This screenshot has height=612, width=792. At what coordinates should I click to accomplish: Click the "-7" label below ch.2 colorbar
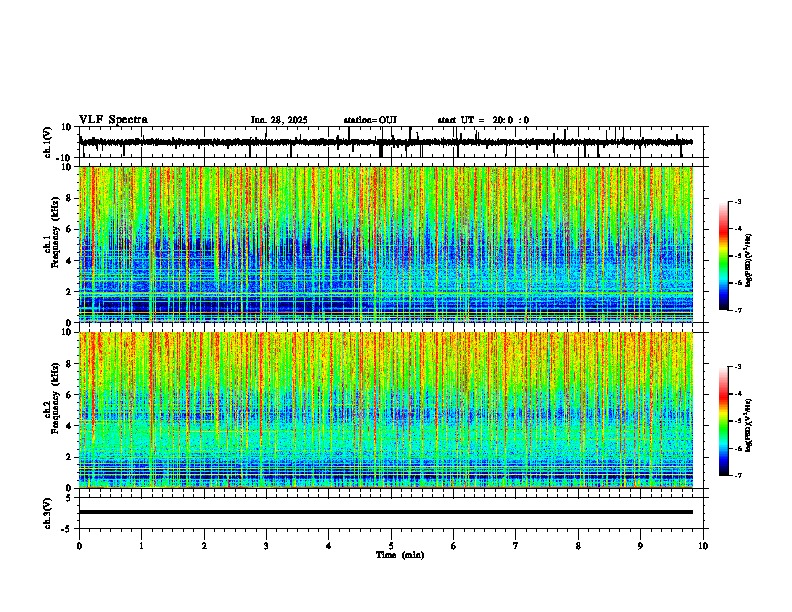pyautogui.click(x=737, y=475)
